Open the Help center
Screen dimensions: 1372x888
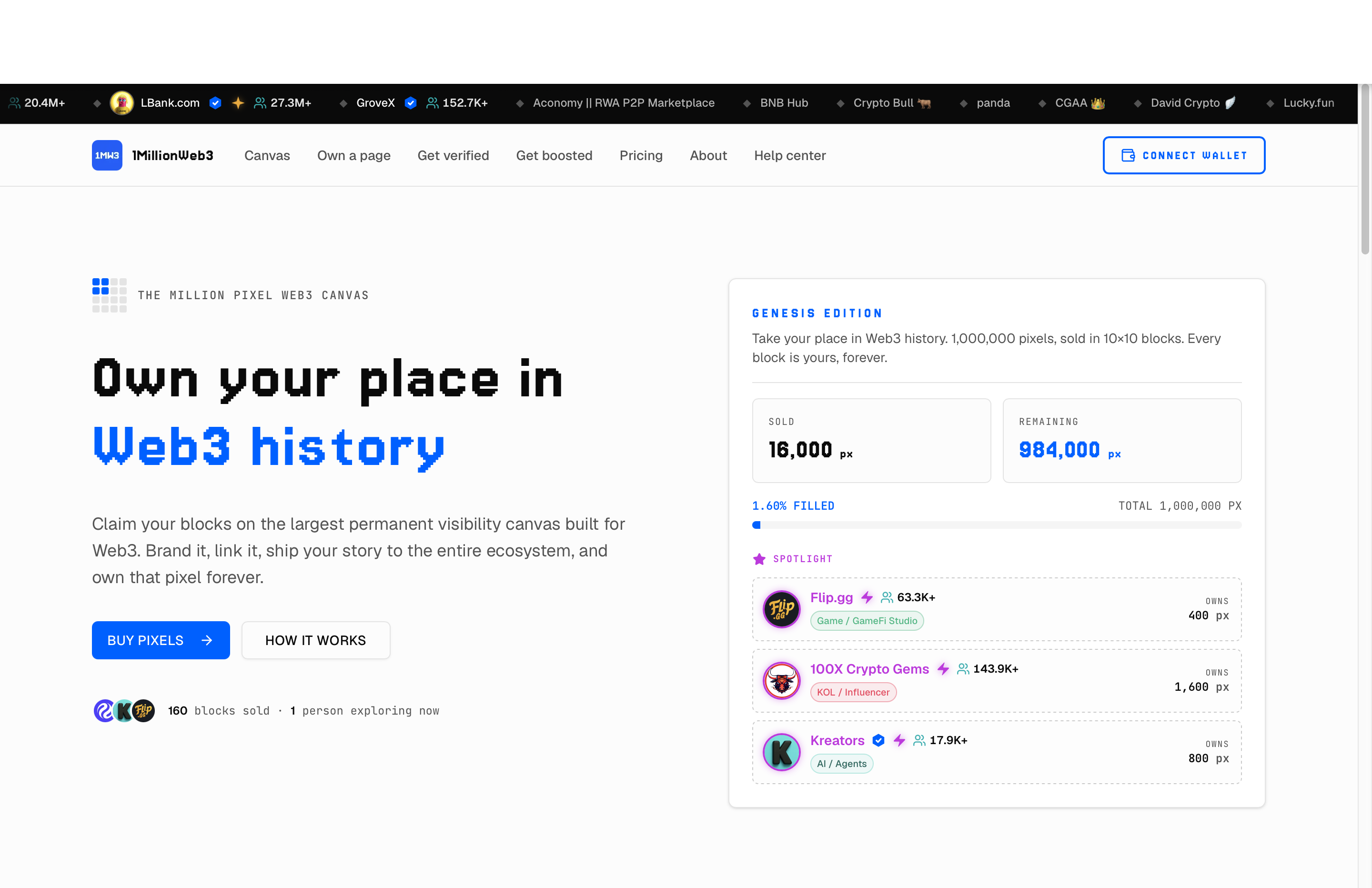[790, 155]
